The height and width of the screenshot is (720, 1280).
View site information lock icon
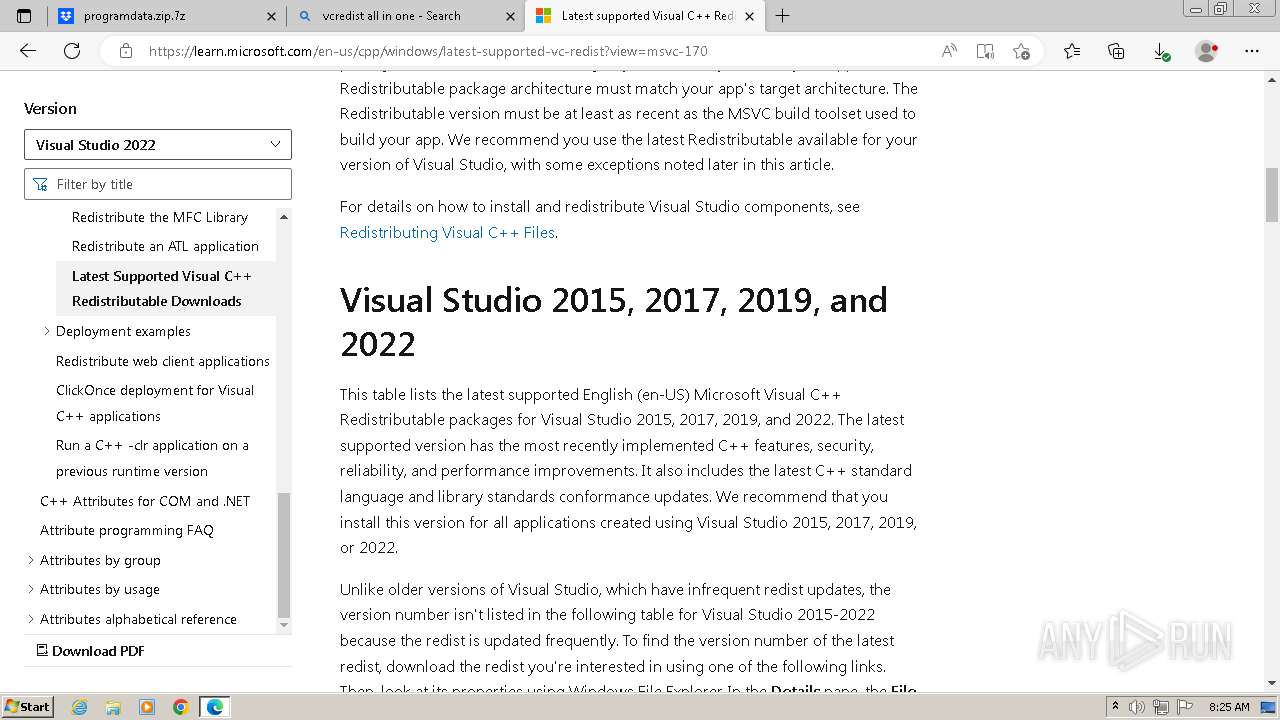125,51
